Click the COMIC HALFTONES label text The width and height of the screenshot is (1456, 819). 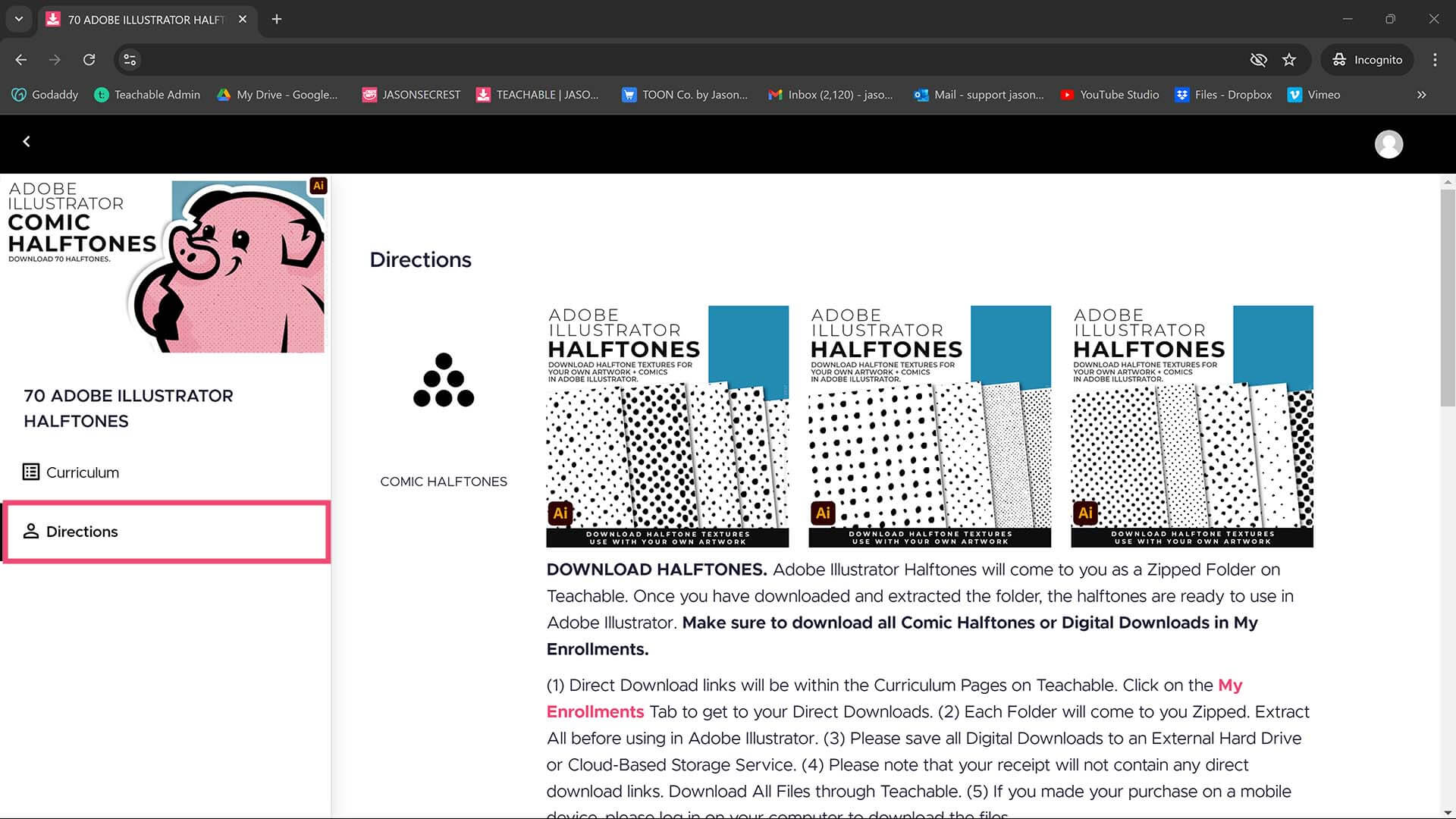tap(444, 482)
